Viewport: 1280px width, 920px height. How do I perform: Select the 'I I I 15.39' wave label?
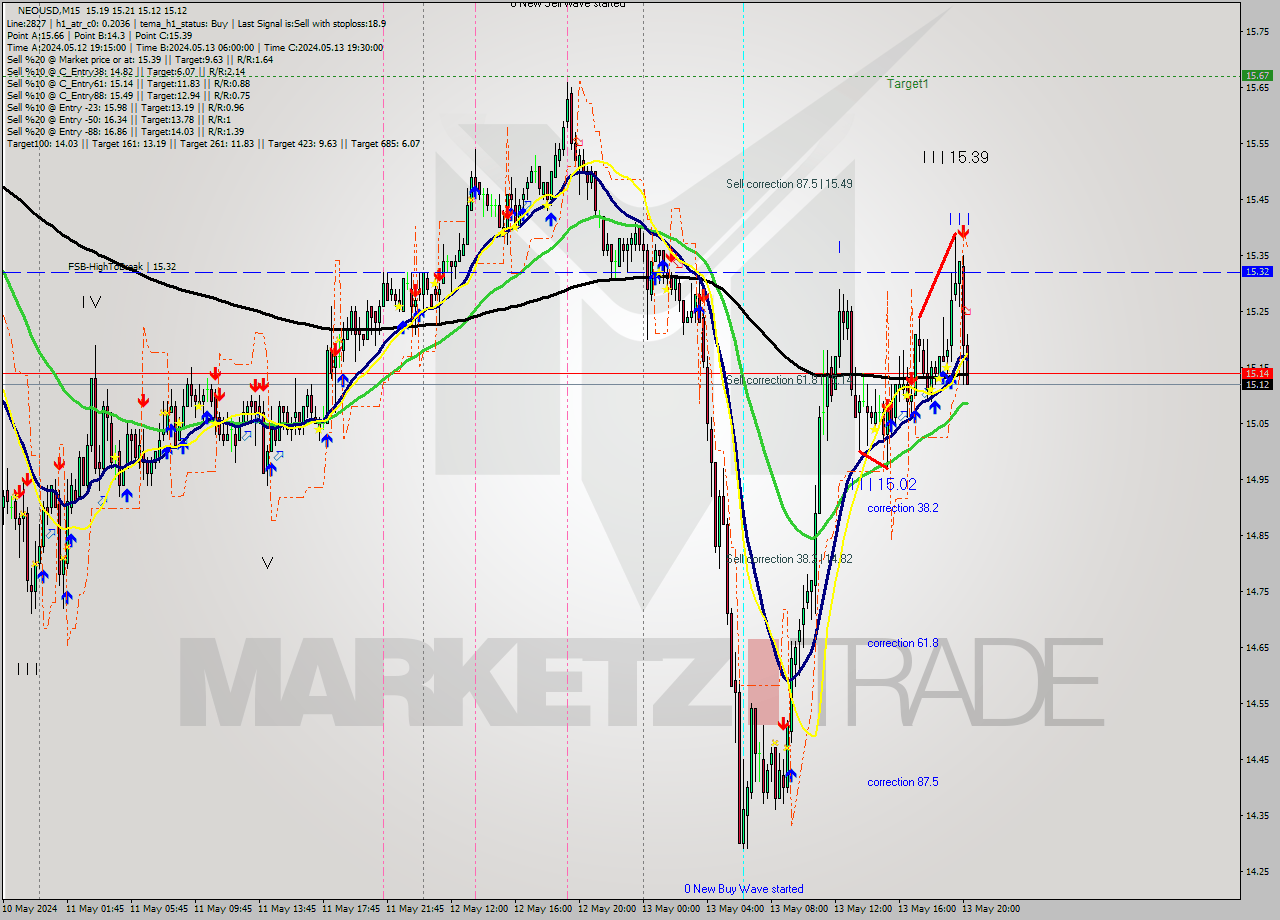pos(956,157)
